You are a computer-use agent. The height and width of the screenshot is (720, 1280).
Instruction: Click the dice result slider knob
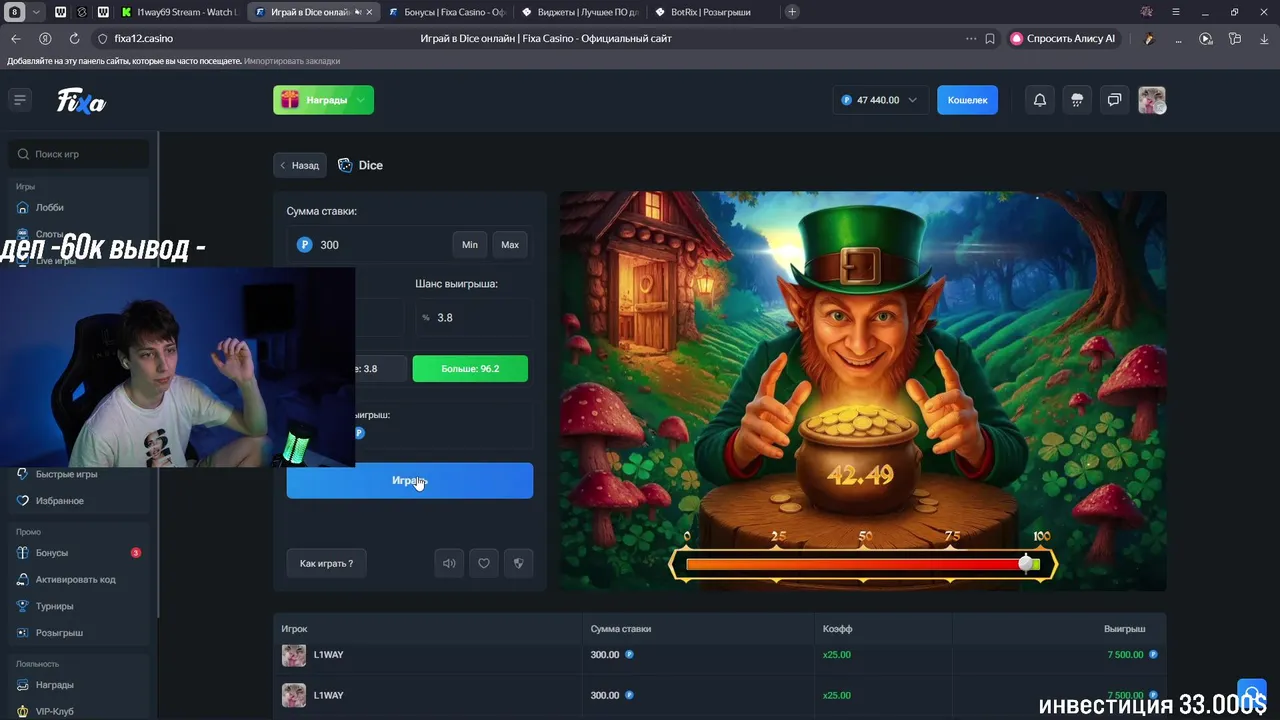click(x=1026, y=564)
